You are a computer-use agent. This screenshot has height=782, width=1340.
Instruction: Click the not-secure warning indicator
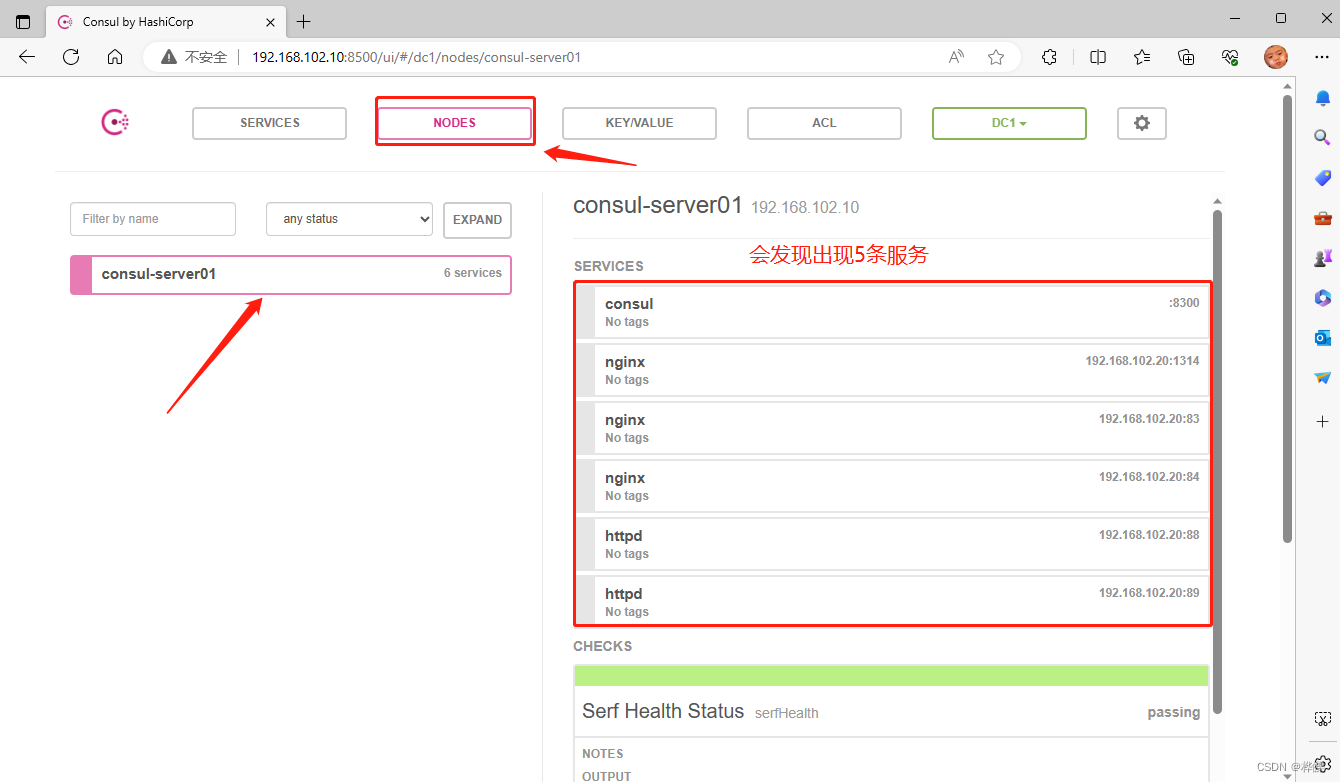(x=194, y=57)
